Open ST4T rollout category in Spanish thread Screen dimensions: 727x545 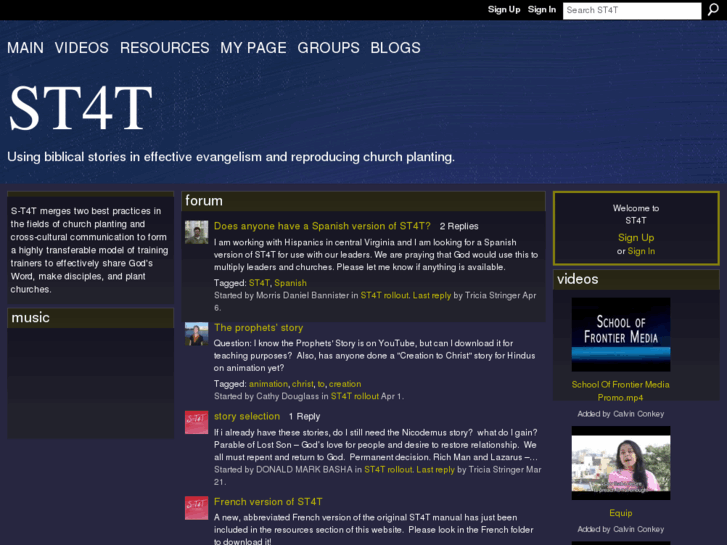pos(385,295)
